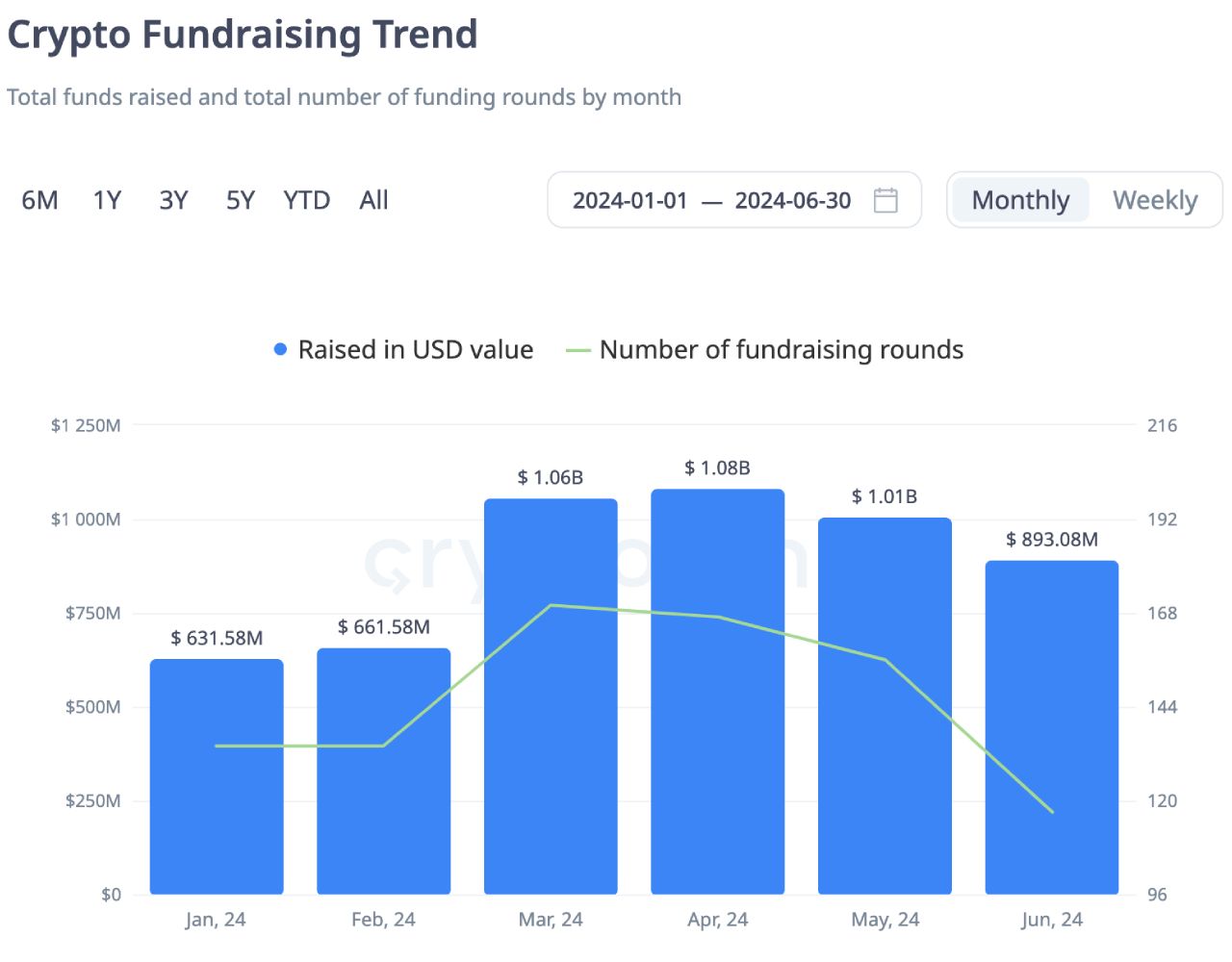Click the '216' right axis label
This screenshot has height=962, width=1232.
(x=1162, y=425)
